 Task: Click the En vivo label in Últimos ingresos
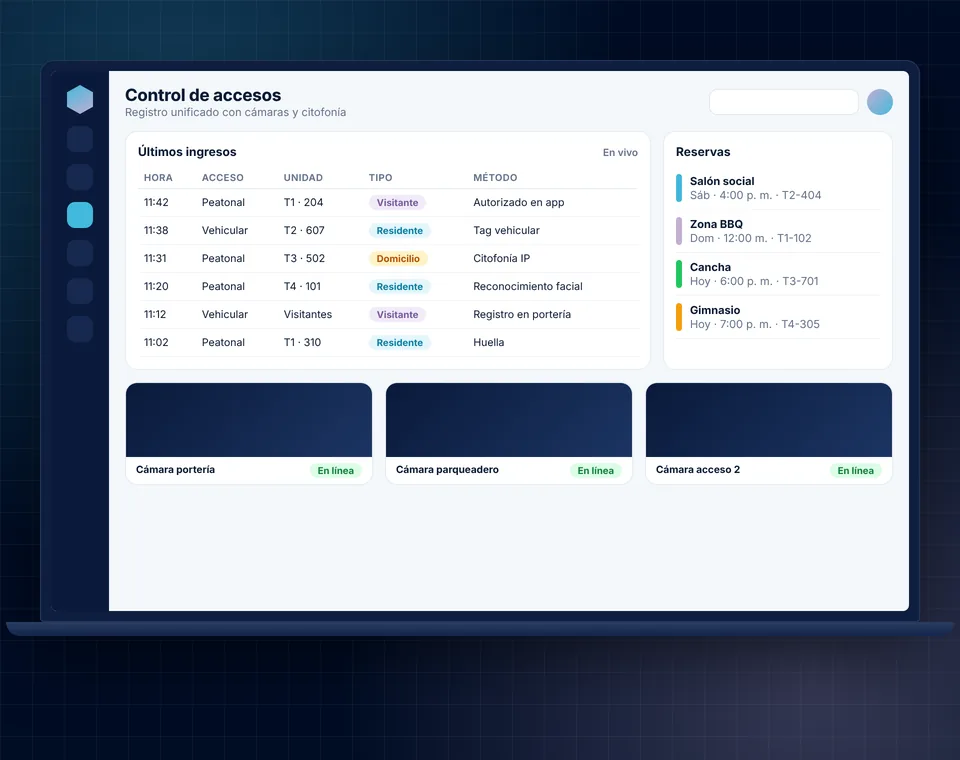(620, 152)
